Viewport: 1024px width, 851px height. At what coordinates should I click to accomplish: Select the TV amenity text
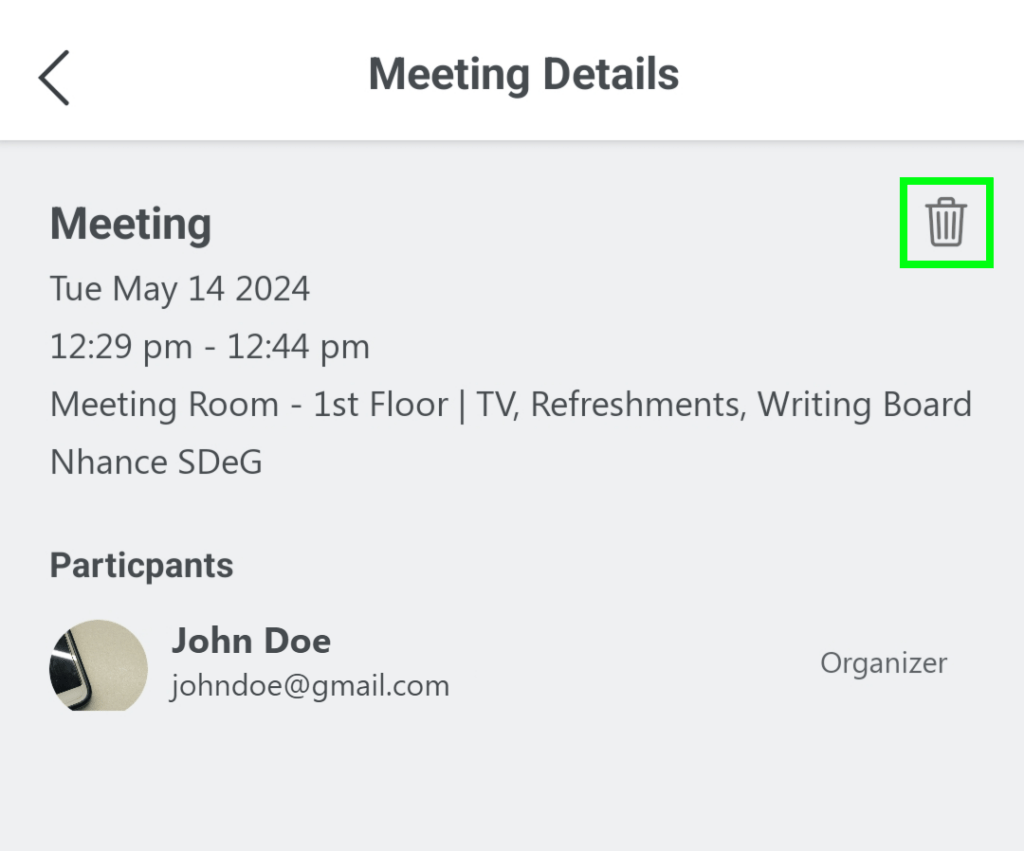click(495, 405)
